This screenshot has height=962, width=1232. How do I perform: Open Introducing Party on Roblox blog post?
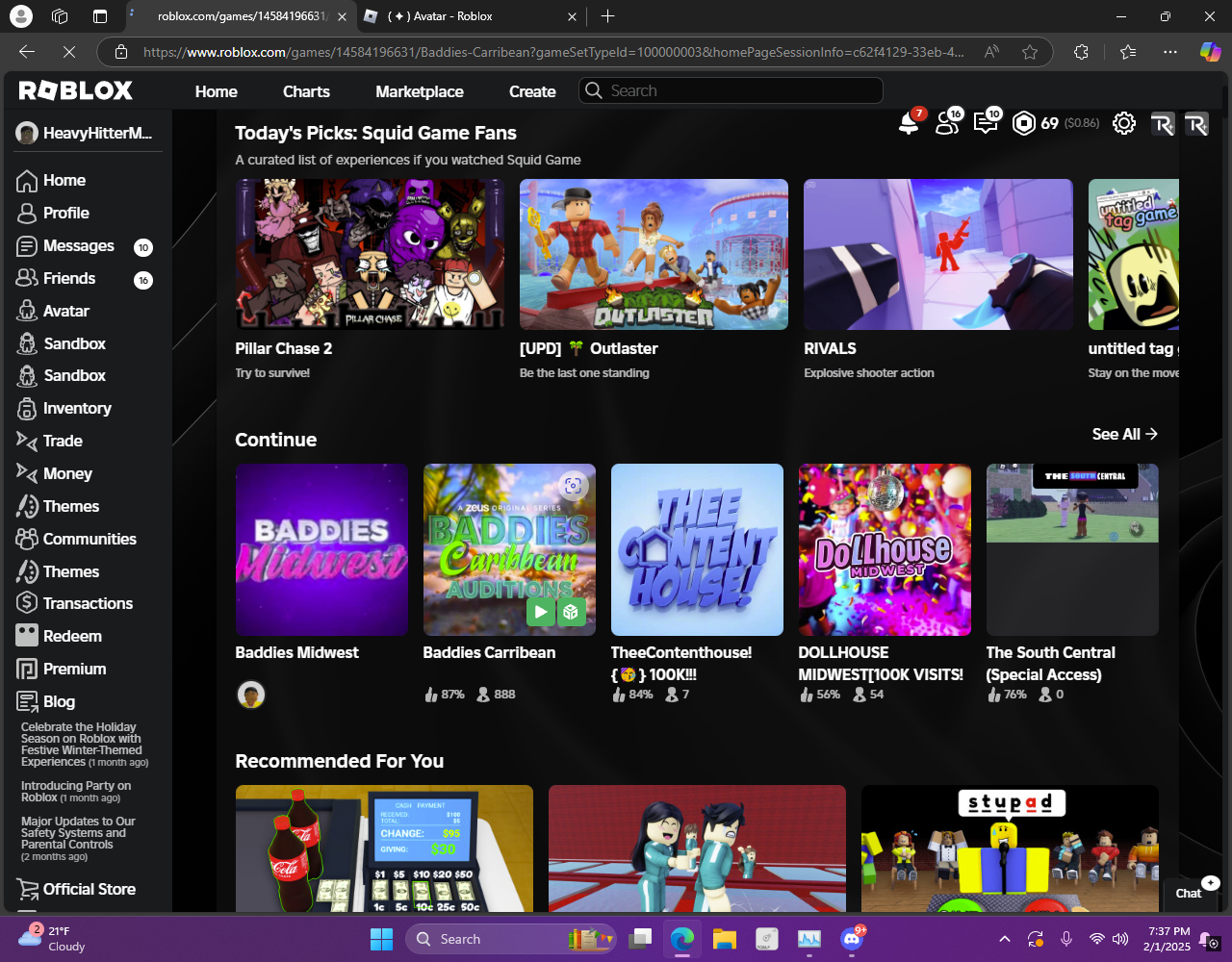(x=76, y=792)
